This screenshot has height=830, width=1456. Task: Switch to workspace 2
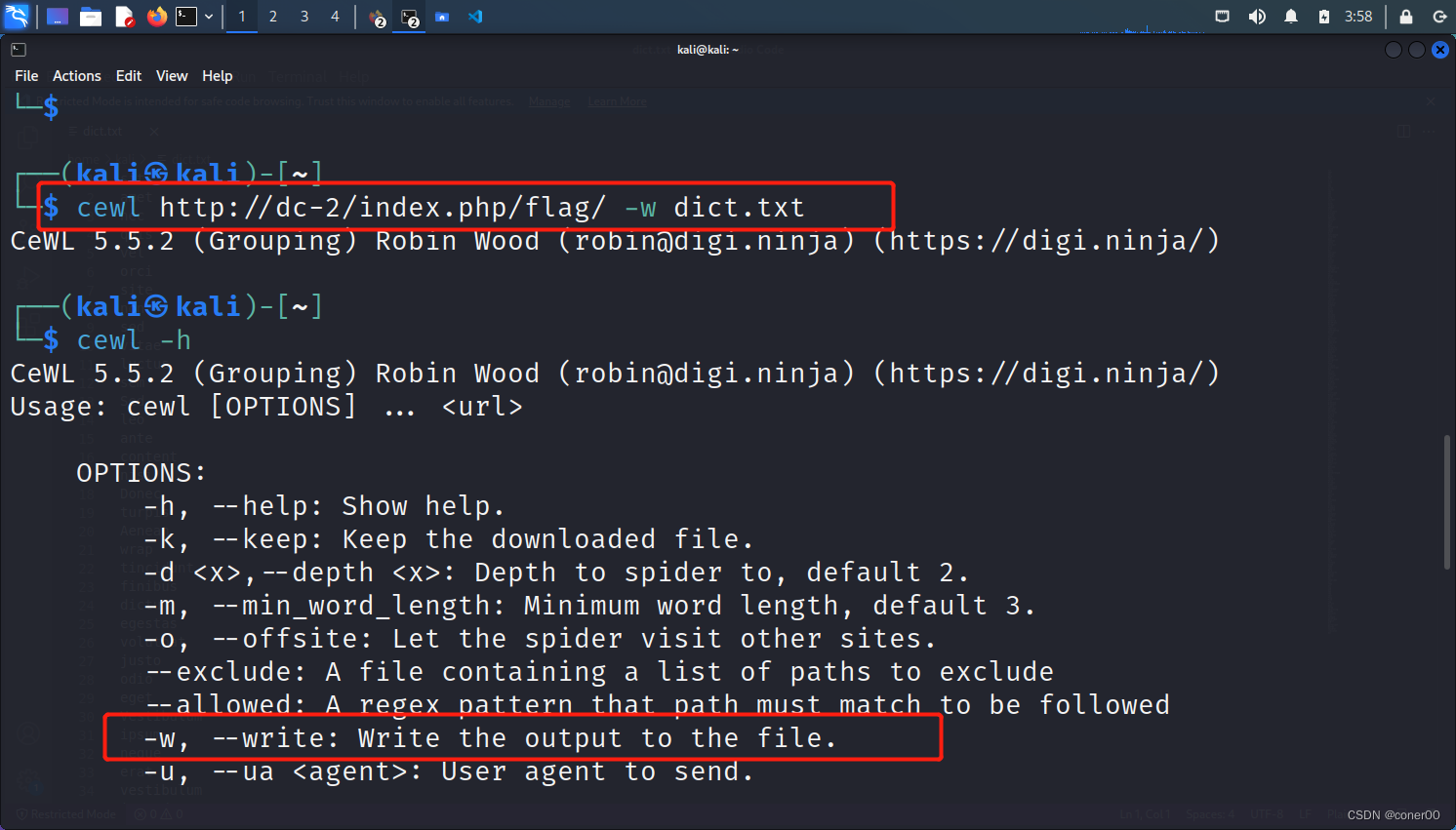pyautogui.click(x=273, y=17)
